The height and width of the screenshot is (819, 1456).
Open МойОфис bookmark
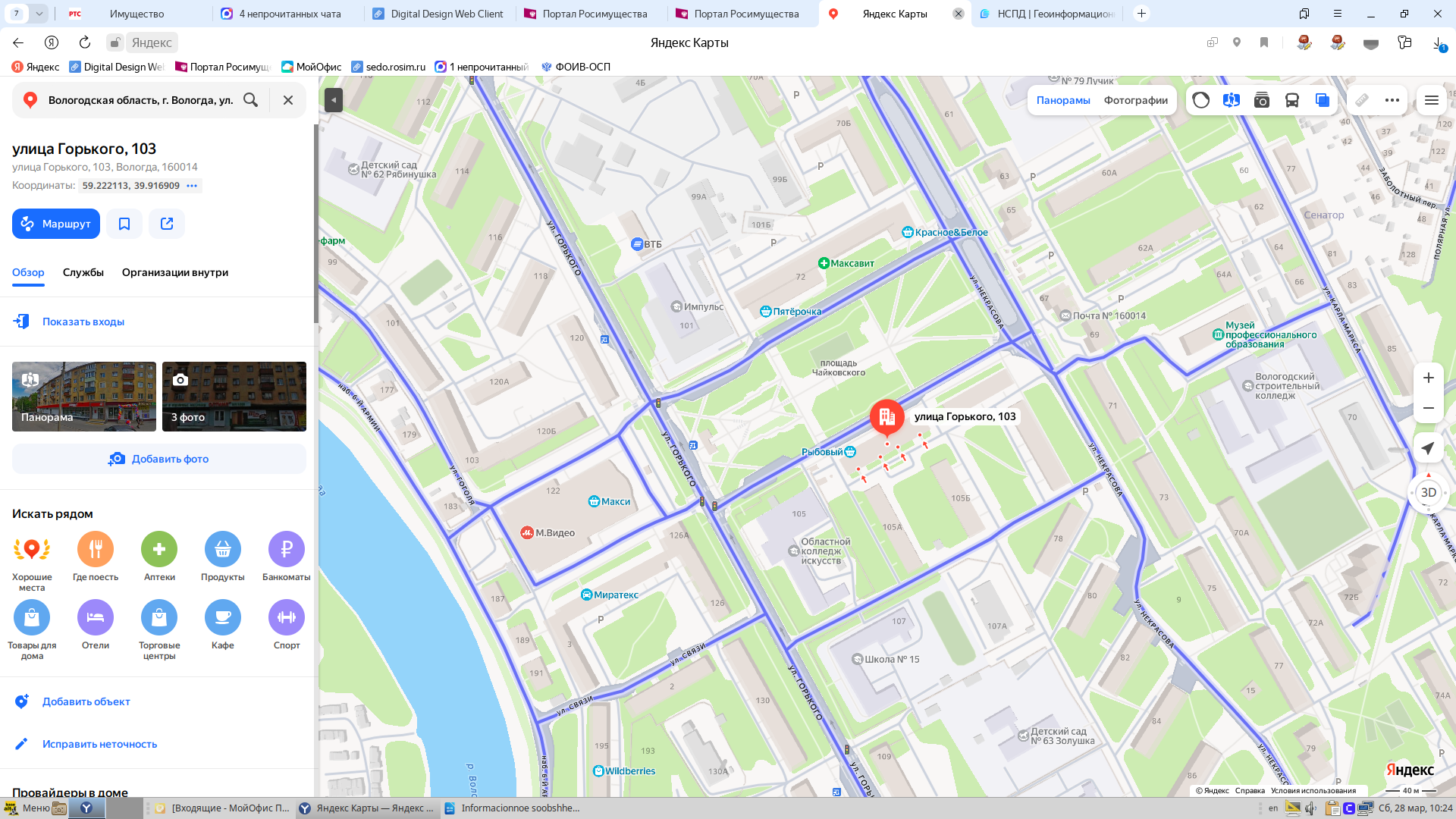[311, 67]
